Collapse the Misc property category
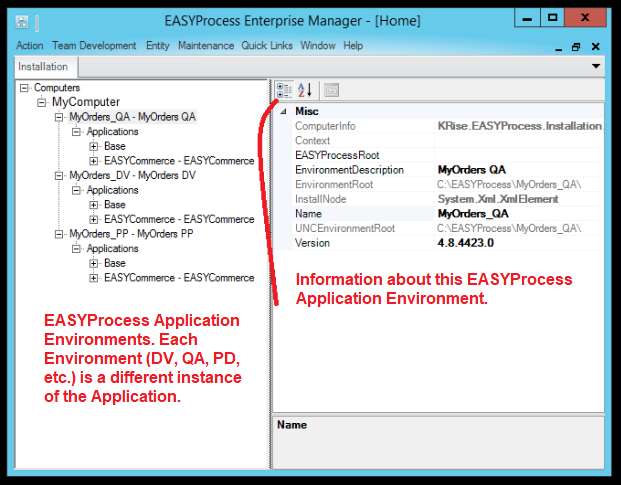The image size is (621, 485). (x=284, y=112)
